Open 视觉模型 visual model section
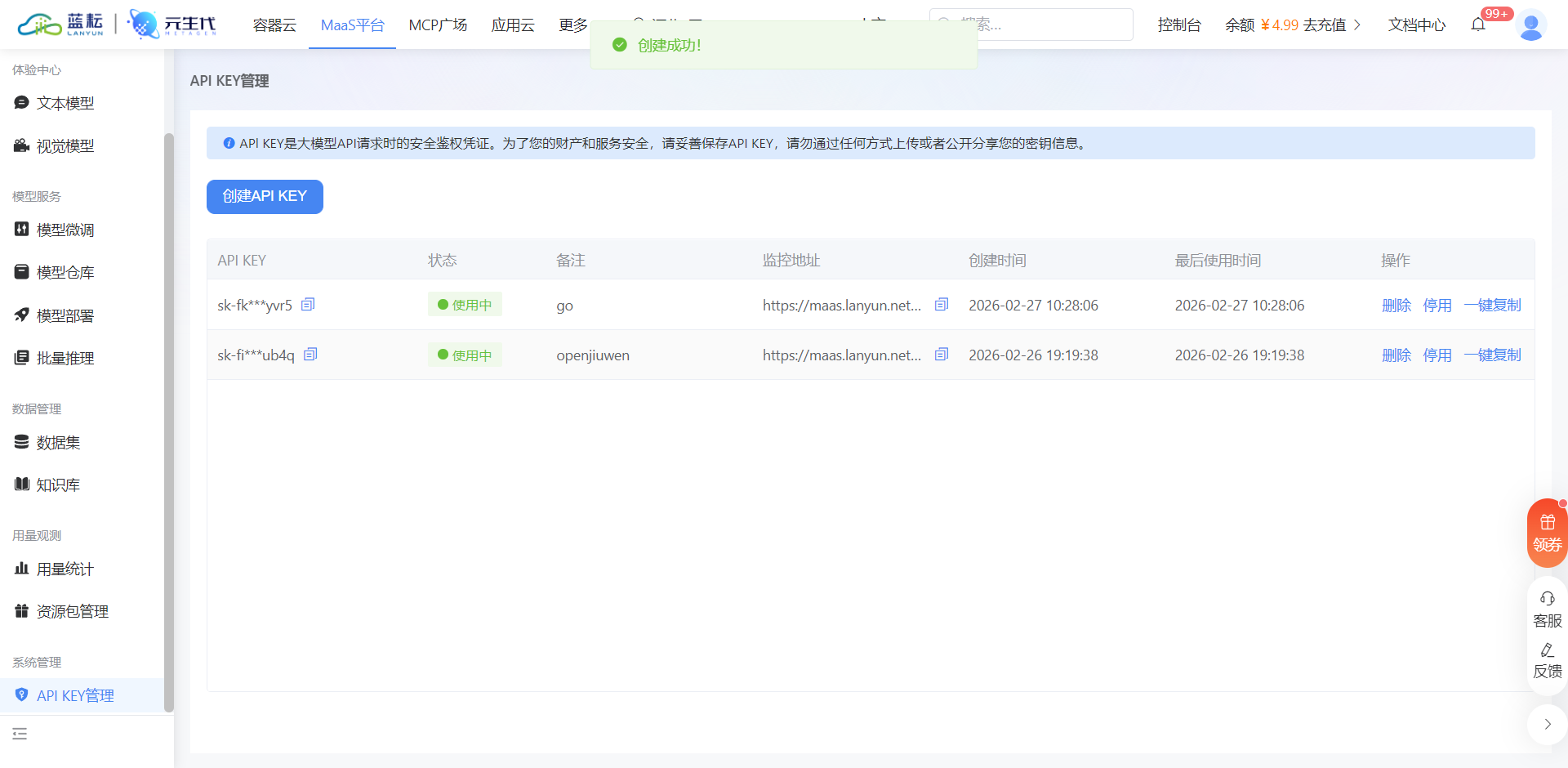 pyautogui.click(x=21, y=145)
